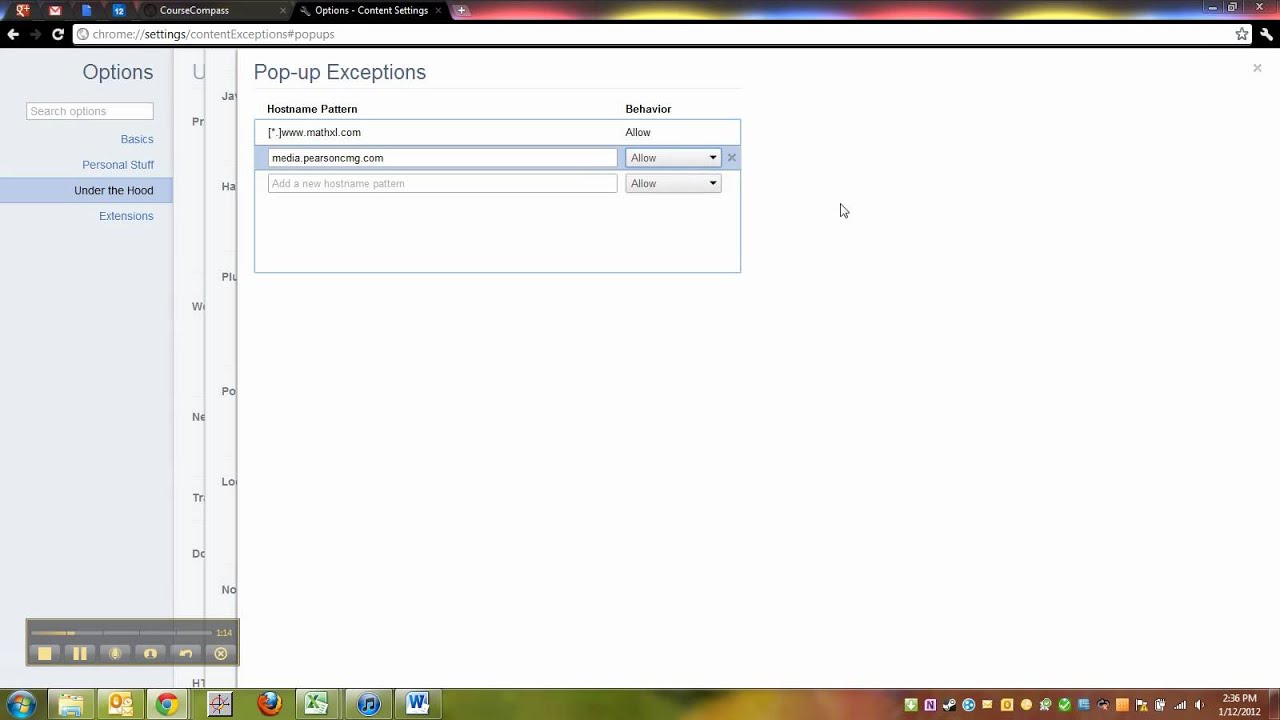
Task: Pause the screen recording
Action: pos(80,653)
